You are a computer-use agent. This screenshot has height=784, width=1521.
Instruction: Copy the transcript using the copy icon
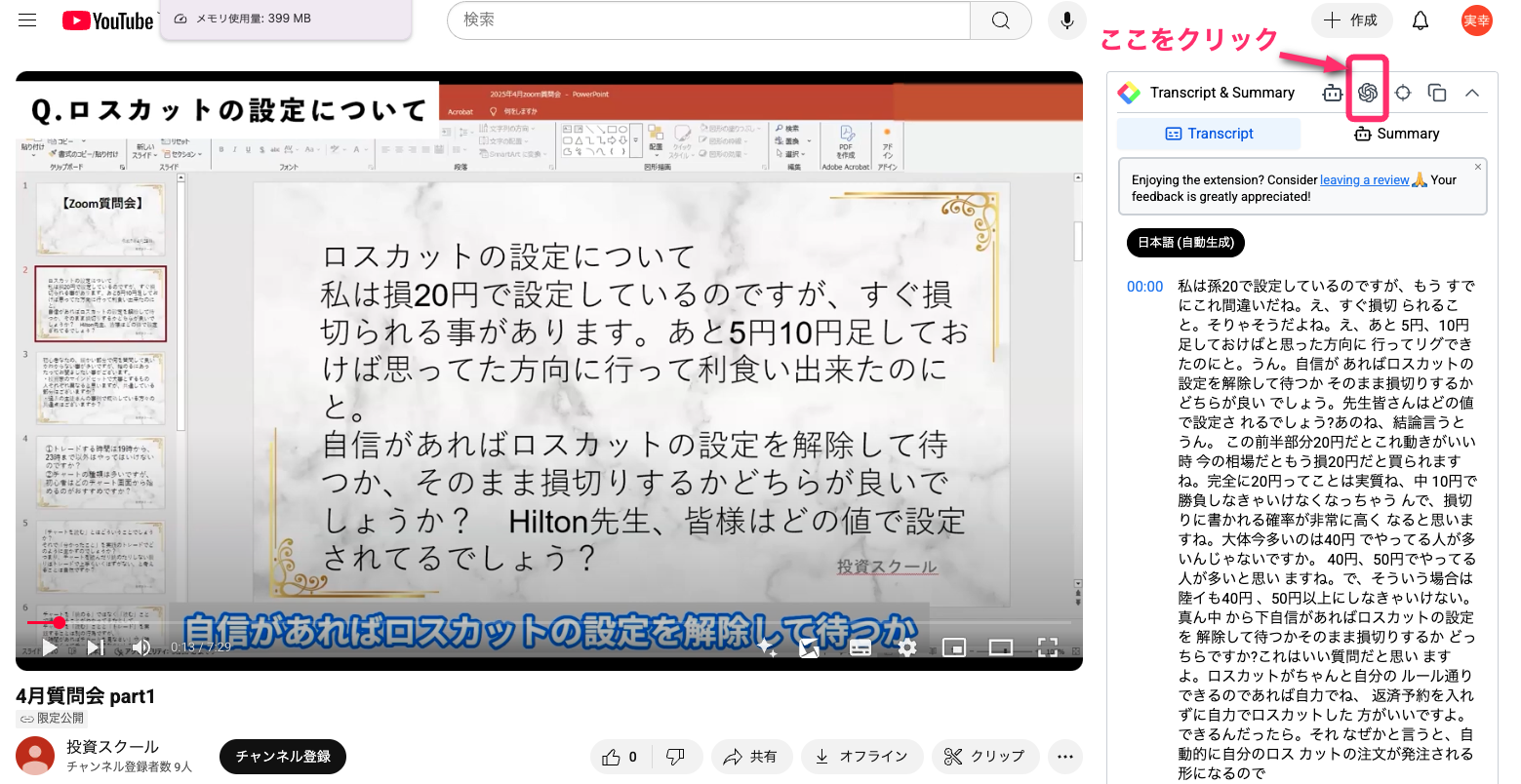tap(1436, 93)
